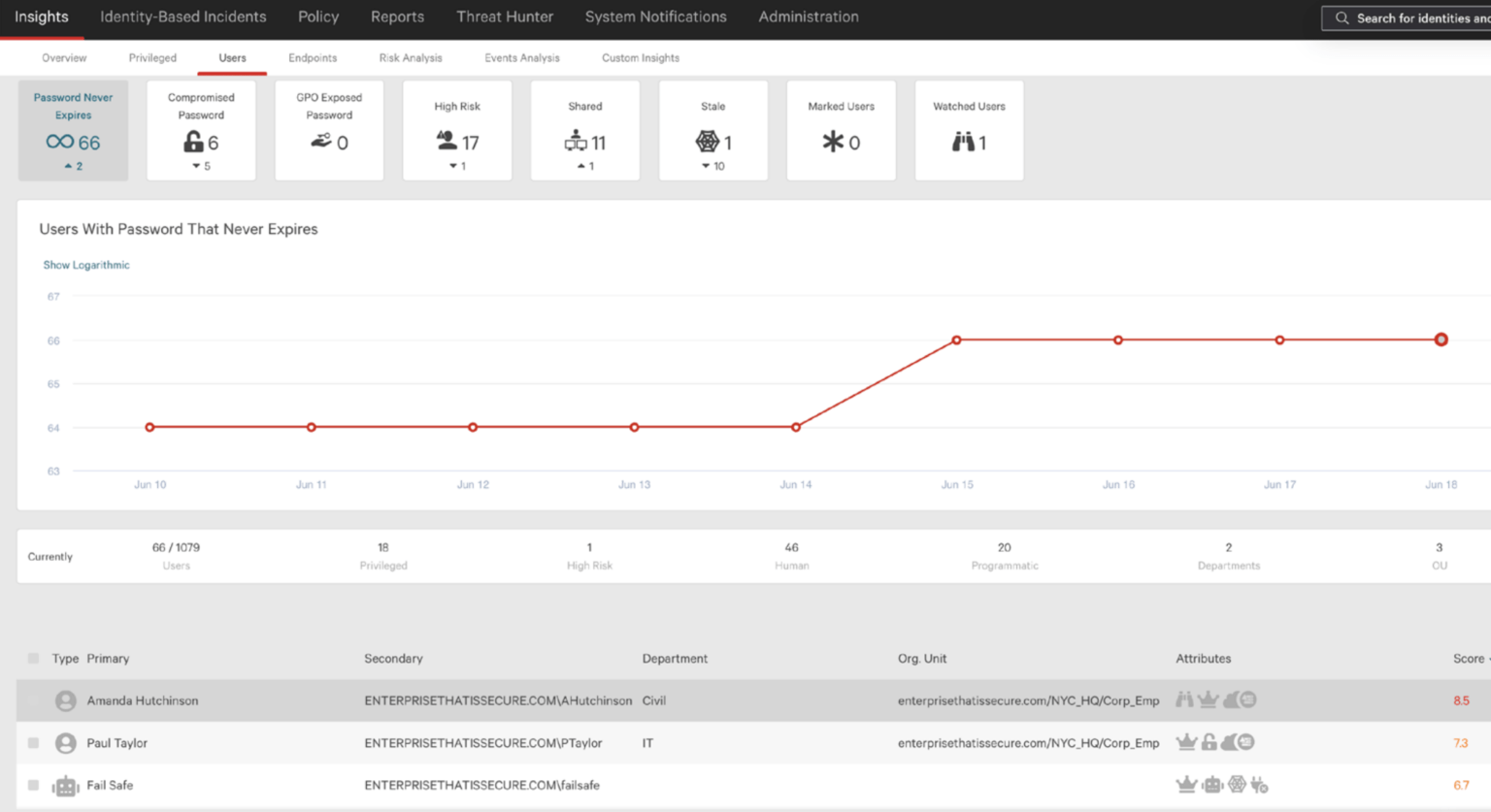Viewport: 1491px width, 812px height.
Task: Select the plug attribute icon on Fail Safe
Action: click(x=1260, y=784)
